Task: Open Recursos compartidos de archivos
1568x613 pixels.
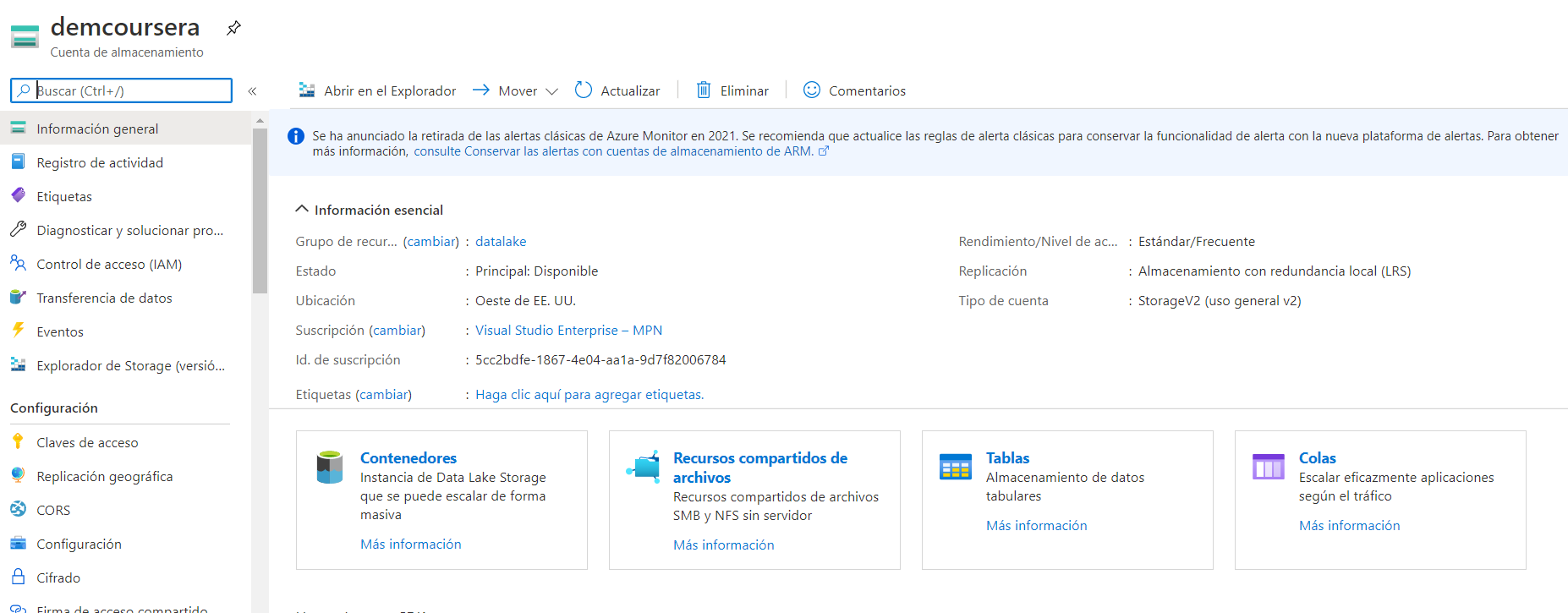Action: tap(760, 468)
